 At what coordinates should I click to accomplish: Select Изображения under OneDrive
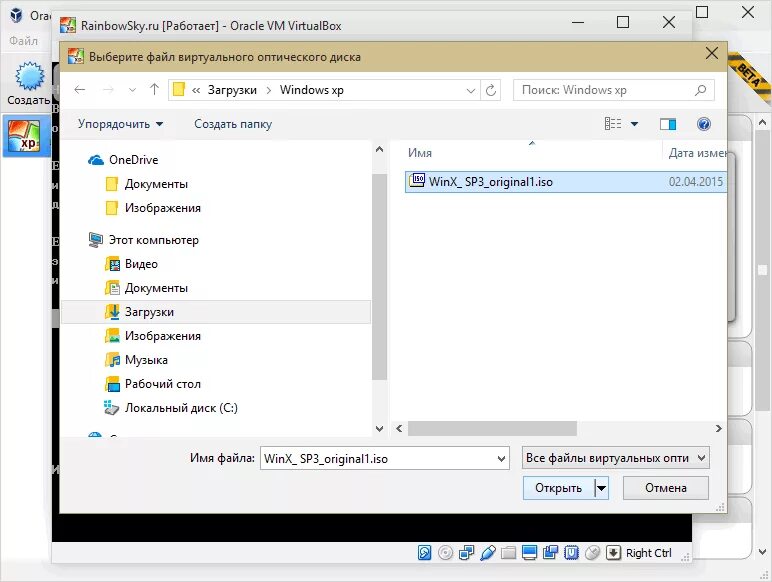pyautogui.click(x=162, y=208)
